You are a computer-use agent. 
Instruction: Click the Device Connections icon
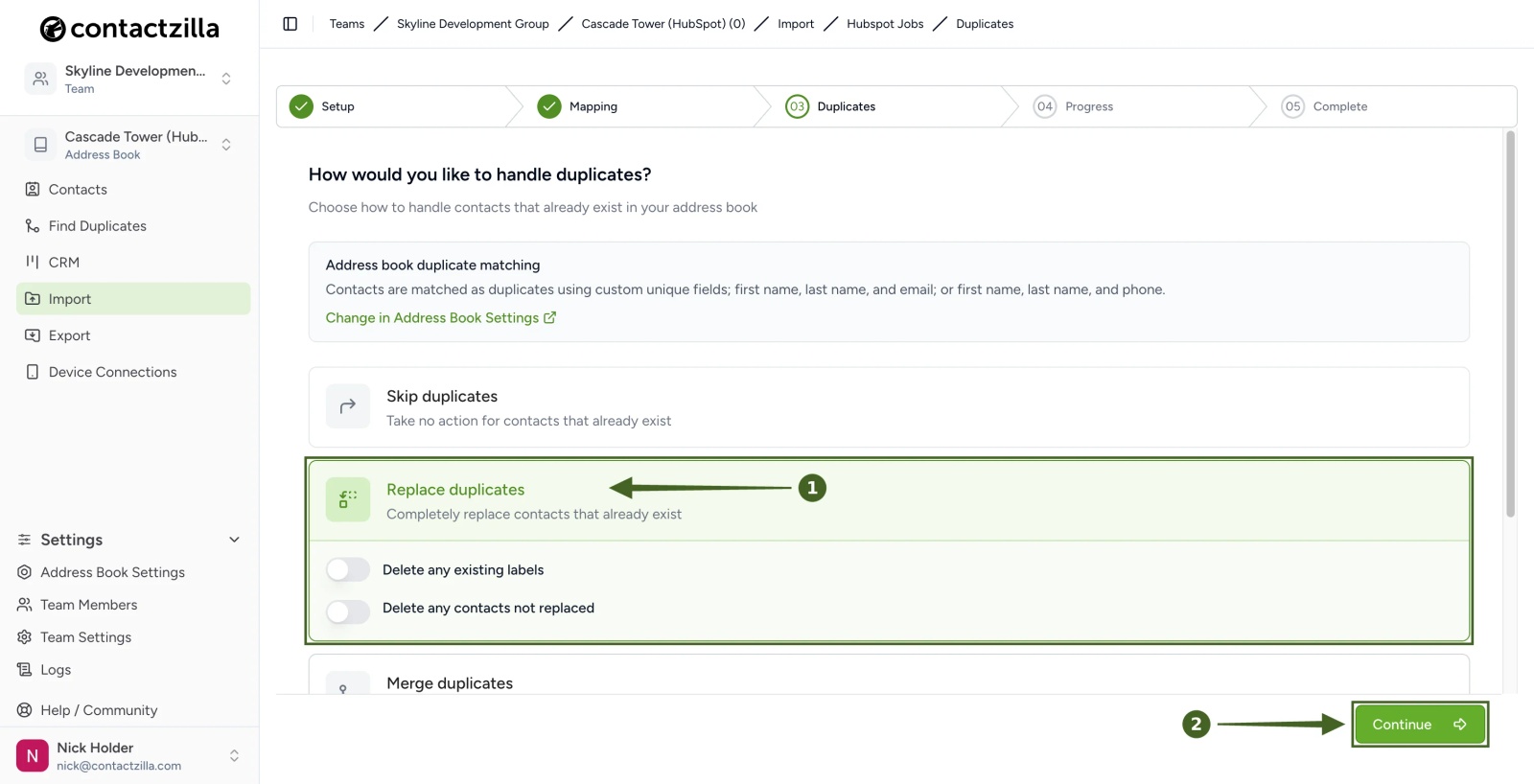33,372
